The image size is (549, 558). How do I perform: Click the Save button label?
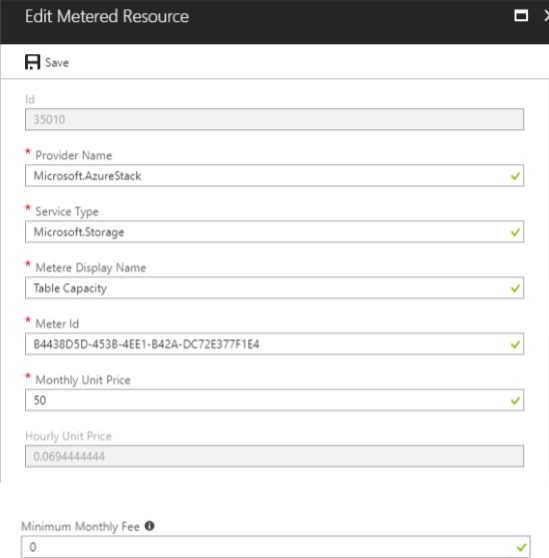57,63
